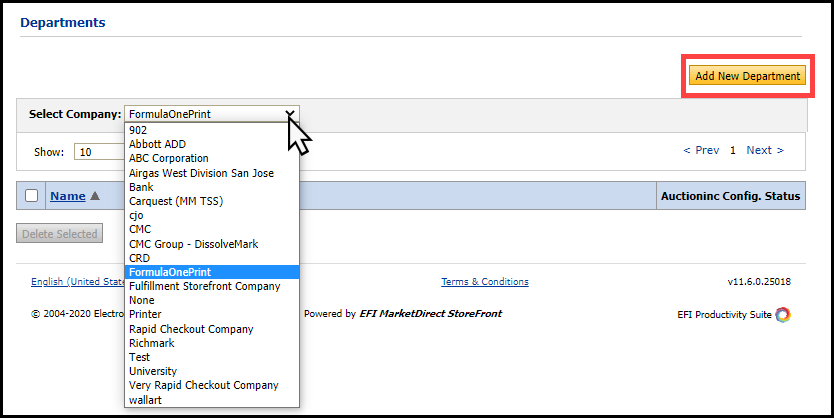Choose ABC Corporation from company list
The image size is (834, 418).
pyautogui.click(x=168, y=158)
